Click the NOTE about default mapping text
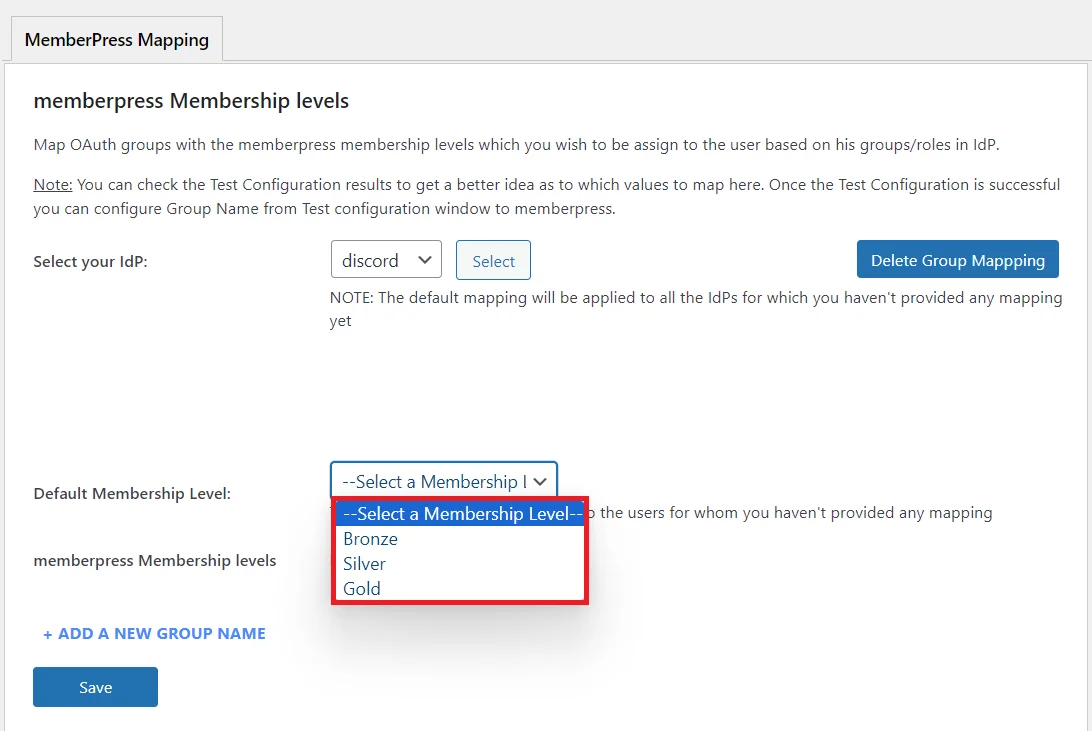Viewport: 1092px width, 731px height. point(696,309)
